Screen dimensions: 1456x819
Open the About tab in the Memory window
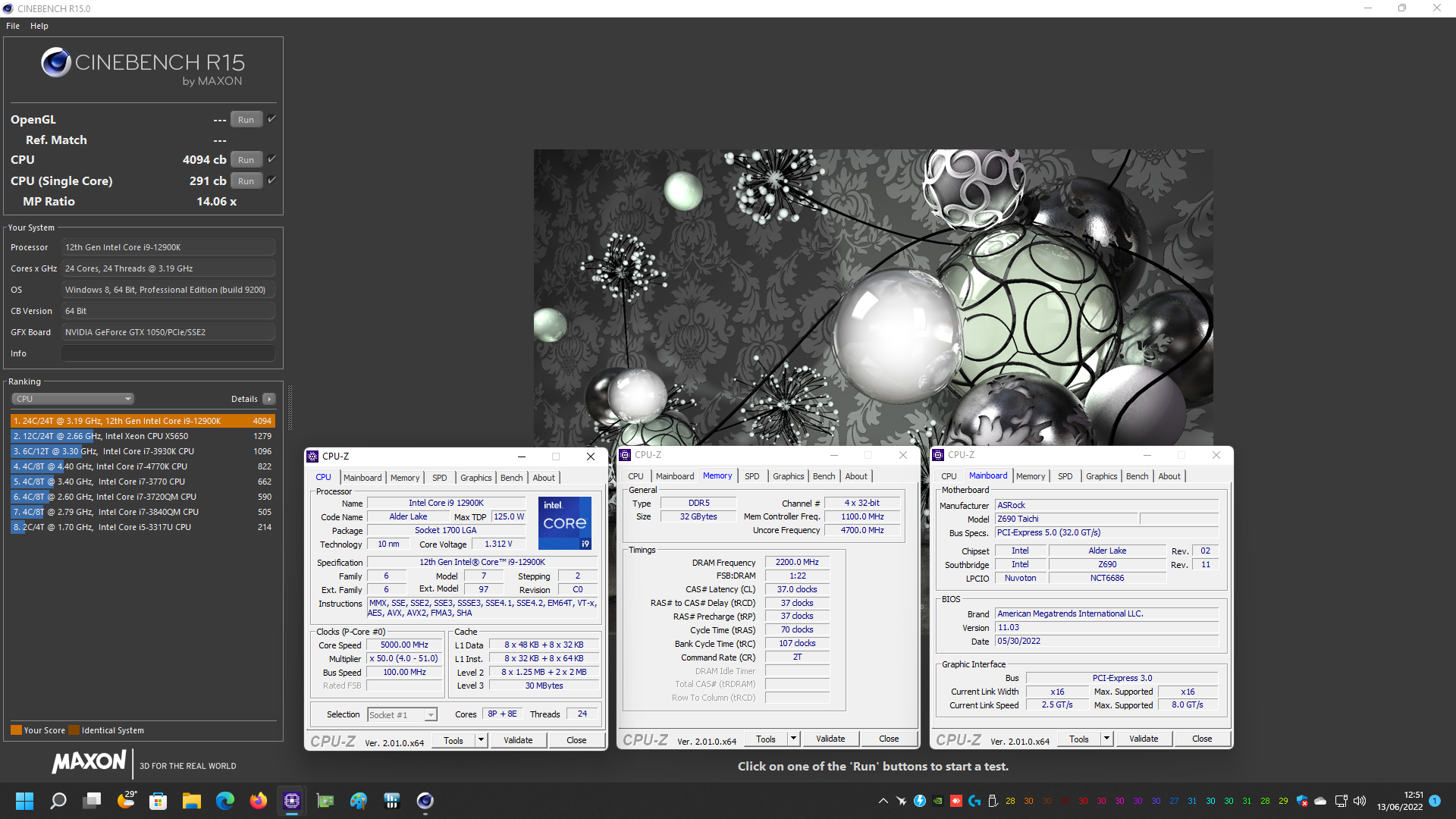click(x=856, y=476)
